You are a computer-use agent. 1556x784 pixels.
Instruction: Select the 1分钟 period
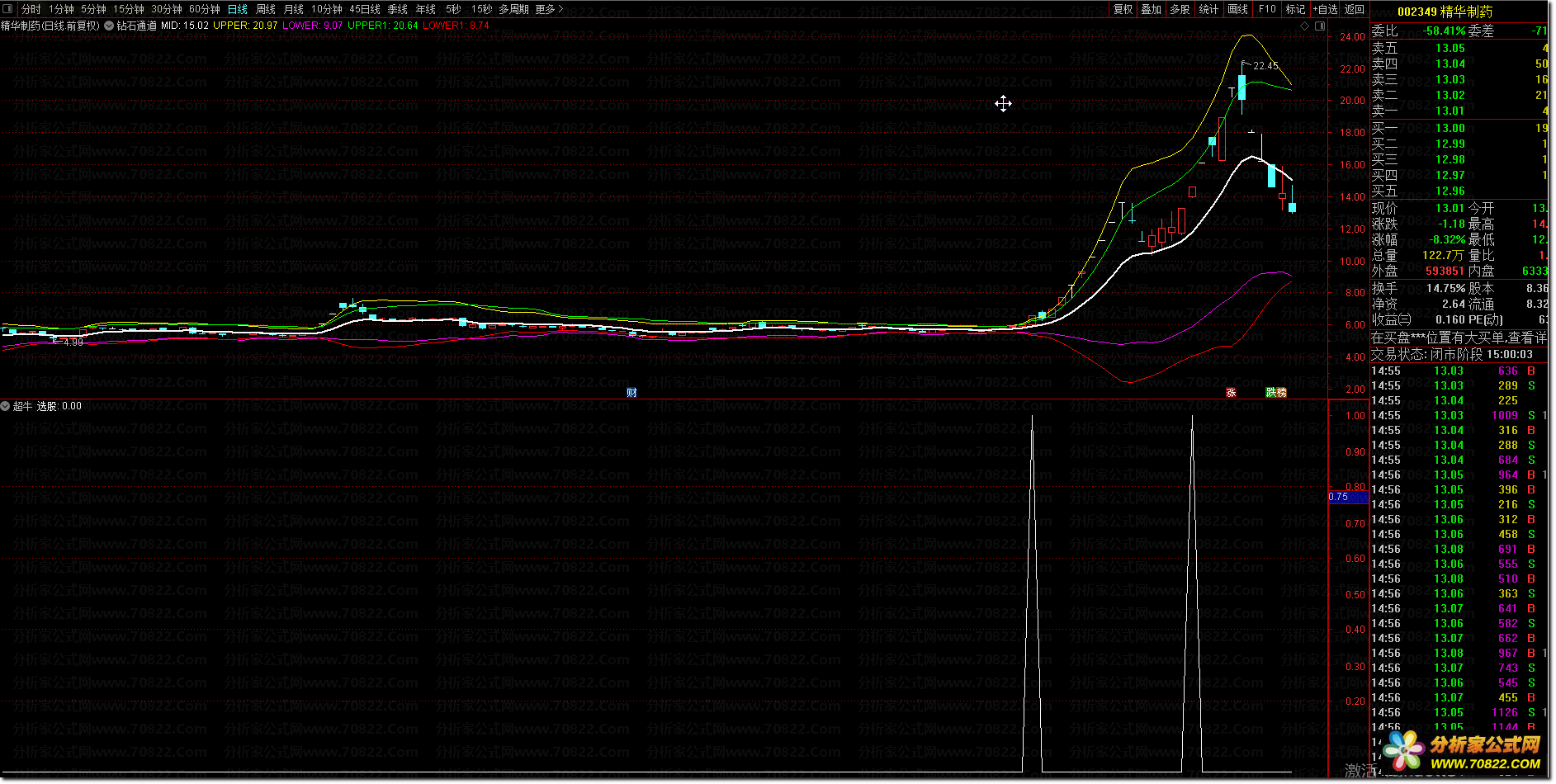pyautogui.click(x=61, y=9)
